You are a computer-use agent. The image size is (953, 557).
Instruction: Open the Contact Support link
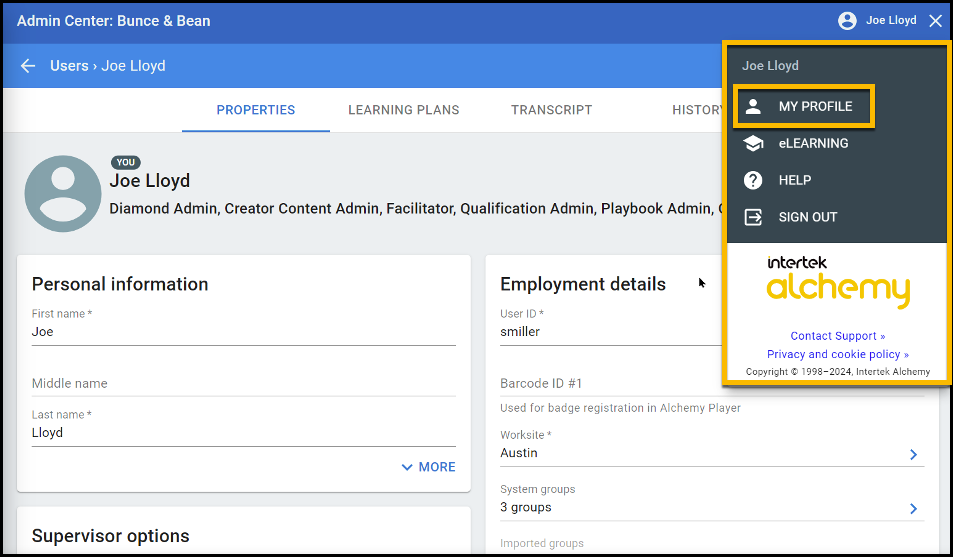tap(837, 336)
